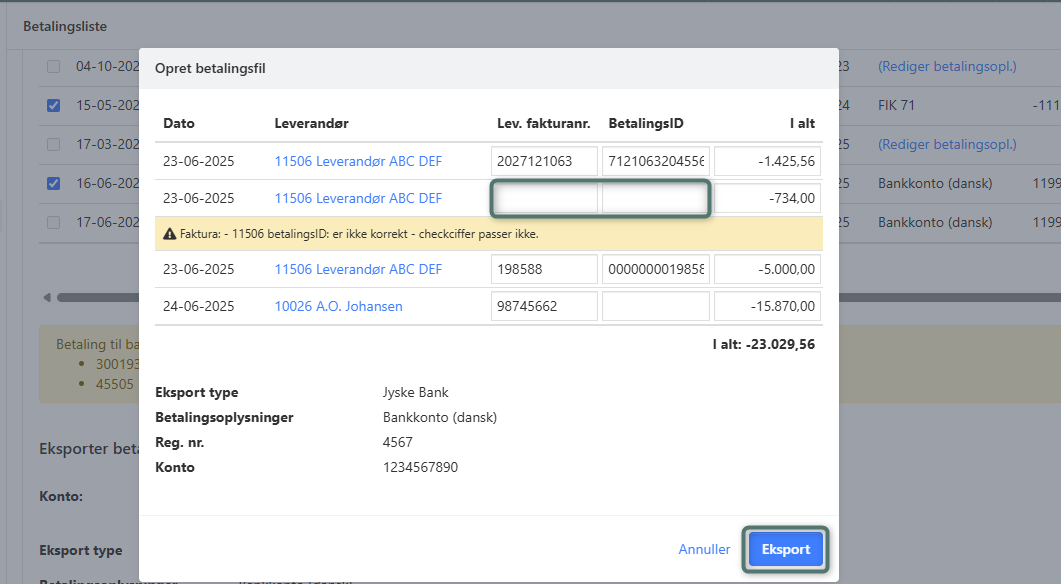Uncheck the 16-06 payment row checkbox
The height and width of the screenshot is (584, 1061).
(x=54, y=183)
